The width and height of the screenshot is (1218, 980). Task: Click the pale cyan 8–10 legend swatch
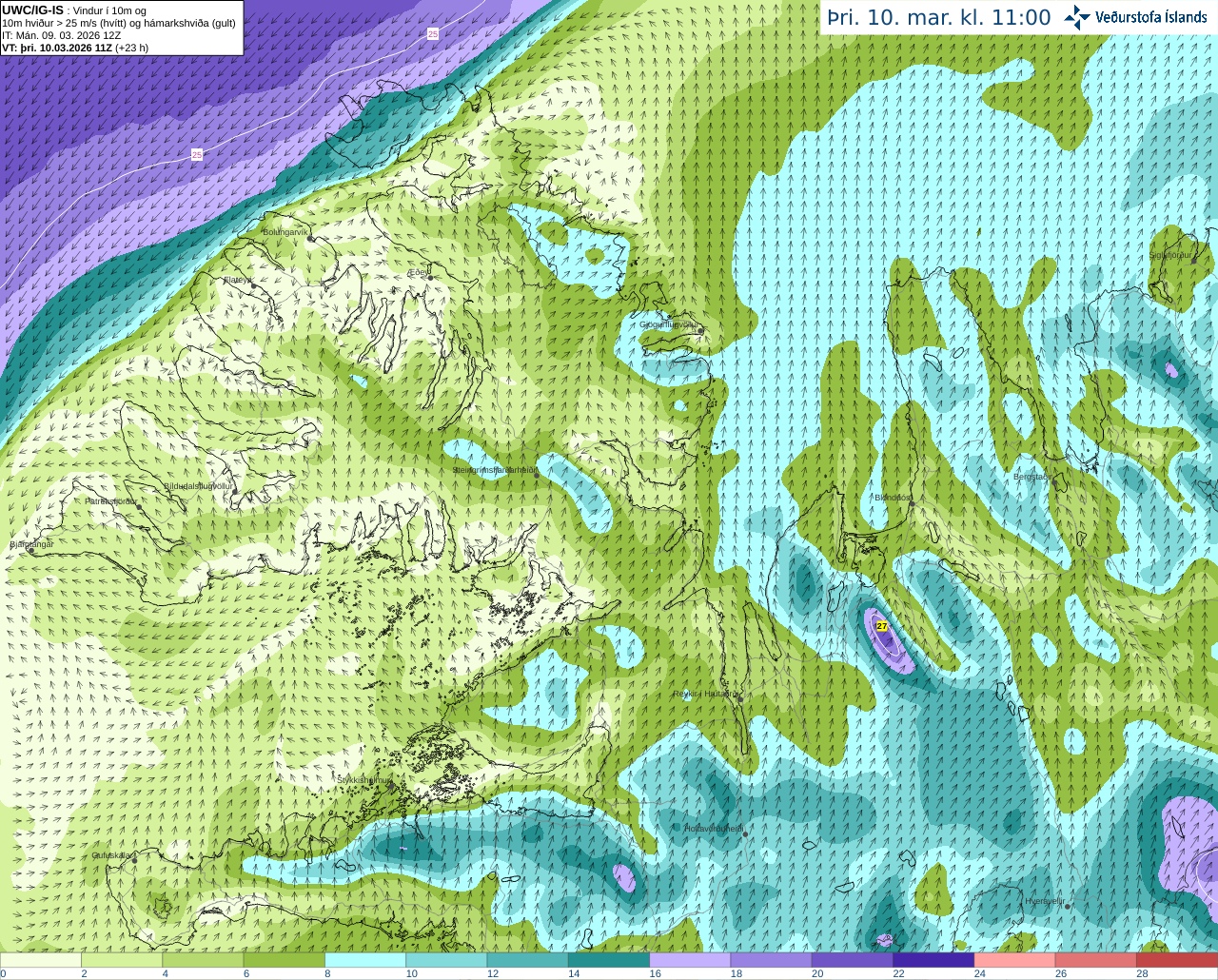pyautogui.click(x=365, y=960)
